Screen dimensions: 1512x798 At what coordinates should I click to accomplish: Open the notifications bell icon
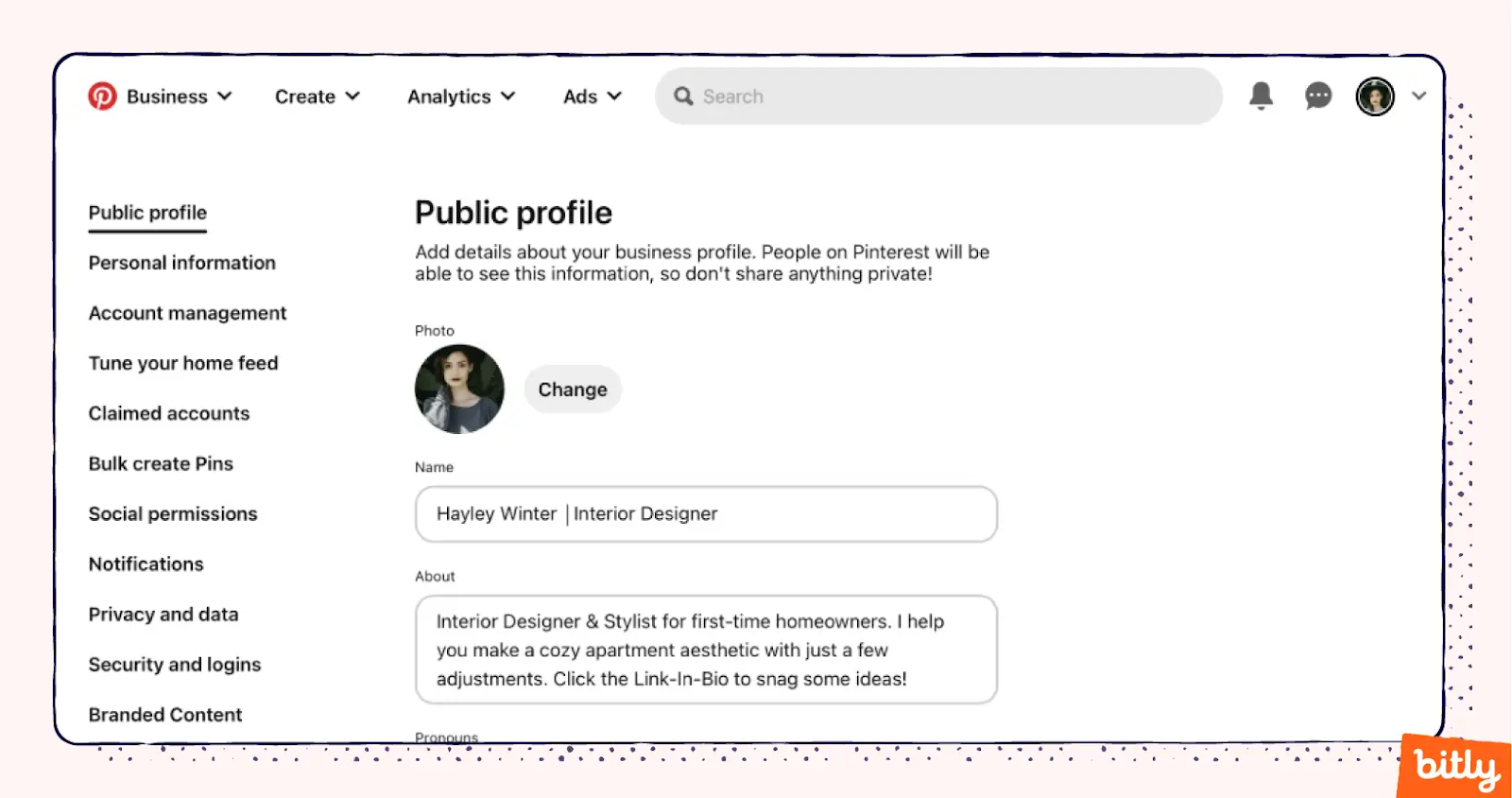(1261, 95)
